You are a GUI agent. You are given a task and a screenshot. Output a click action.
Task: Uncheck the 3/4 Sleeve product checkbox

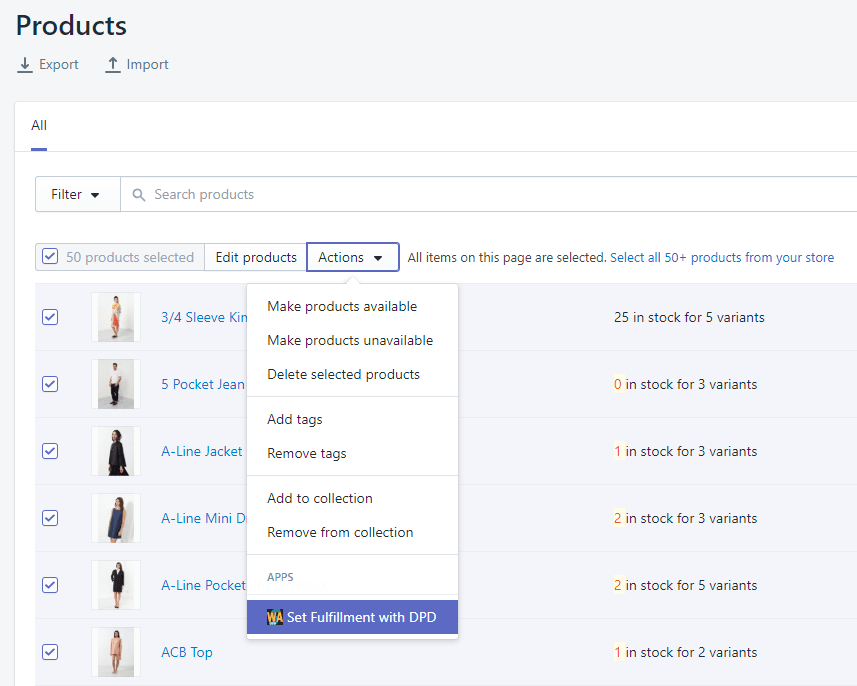point(50,317)
